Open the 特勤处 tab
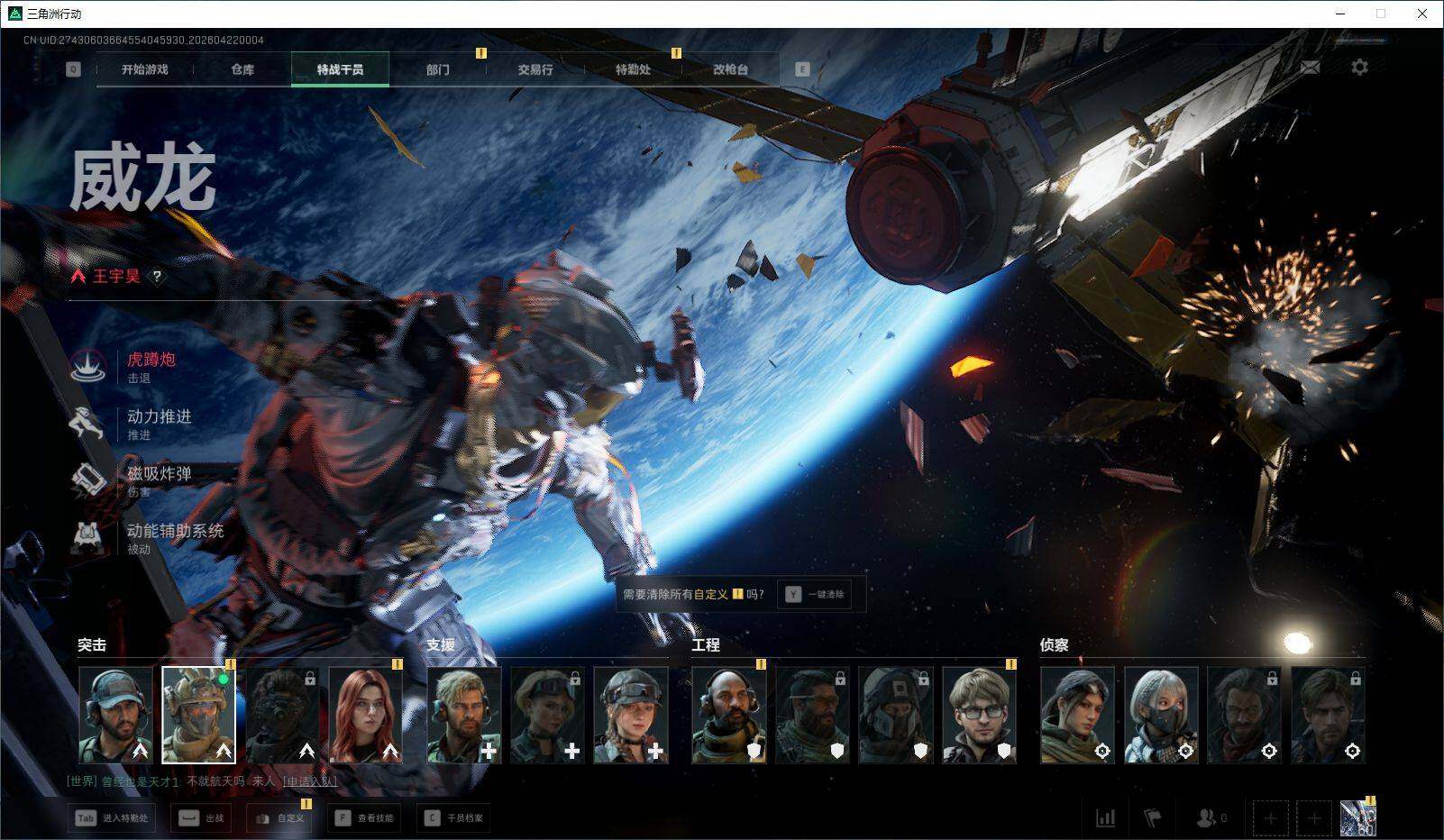 click(x=633, y=69)
